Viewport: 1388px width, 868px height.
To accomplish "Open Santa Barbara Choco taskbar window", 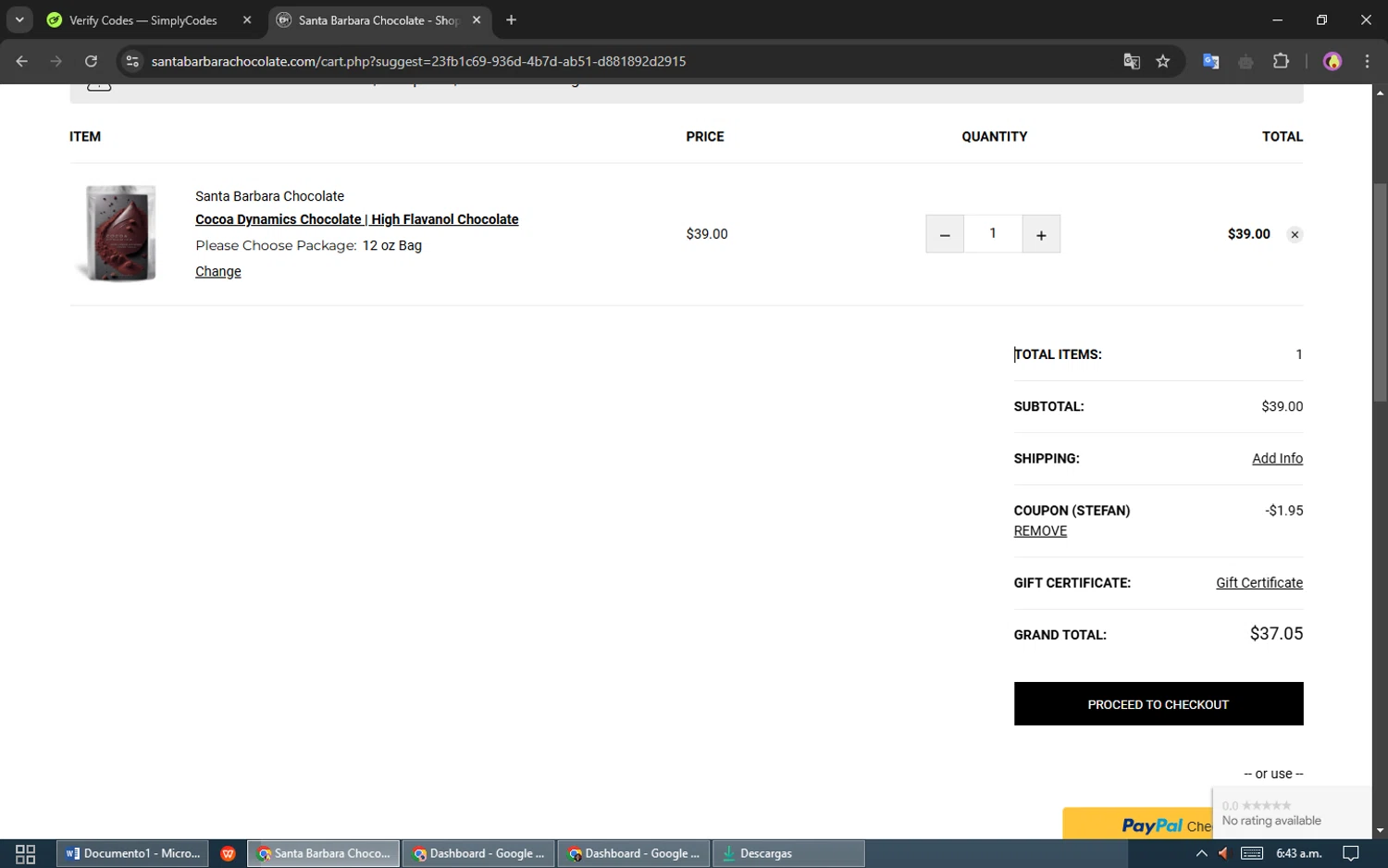I will pyautogui.click(x=324, y=853).
